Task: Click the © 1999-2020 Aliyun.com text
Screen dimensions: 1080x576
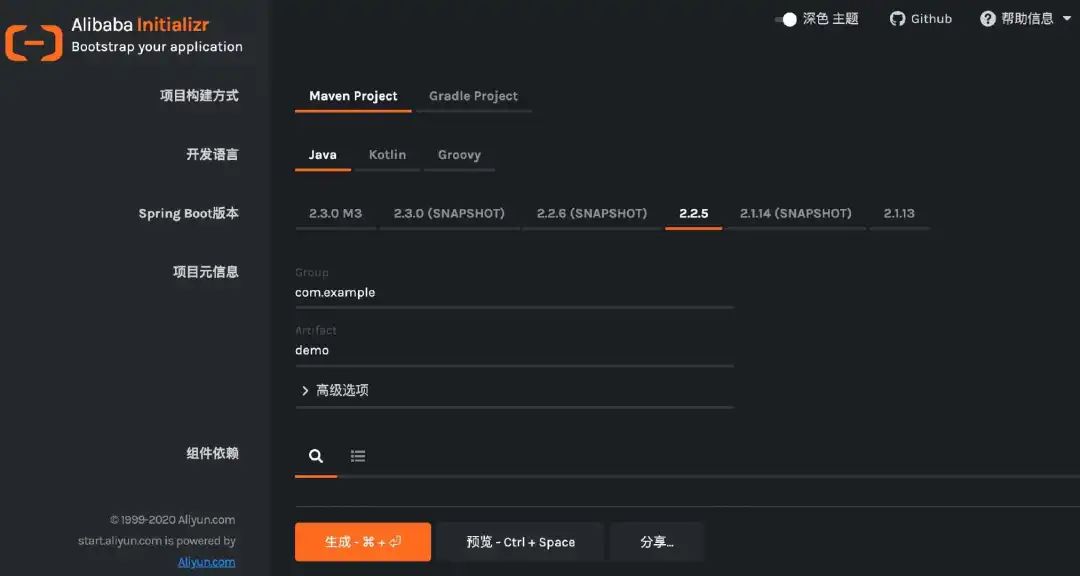Action: click(x=172, y=520)
